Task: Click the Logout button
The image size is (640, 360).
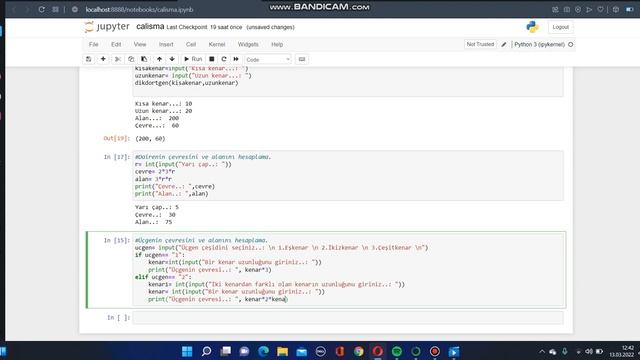Action: [x=560, y=27]
